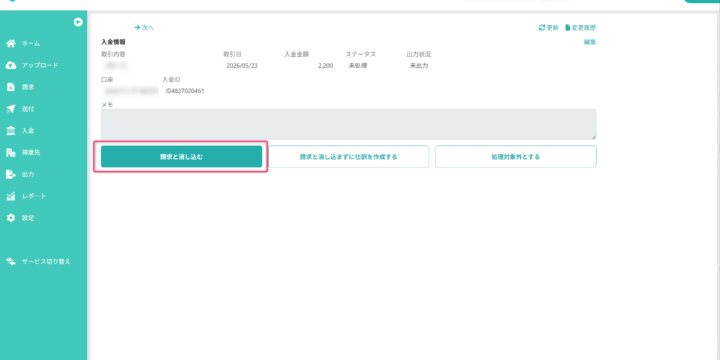
Task: Click the change history document icon
Action: coord(568,28)
